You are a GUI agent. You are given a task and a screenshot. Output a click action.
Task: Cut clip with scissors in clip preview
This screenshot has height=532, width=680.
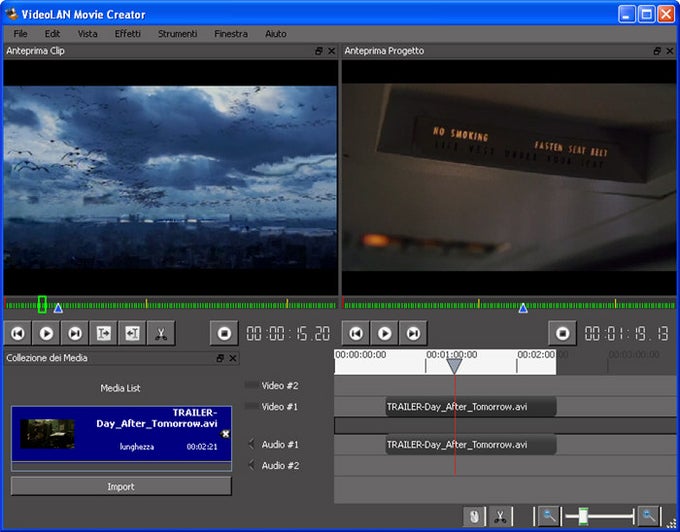[x=161, y=333]
